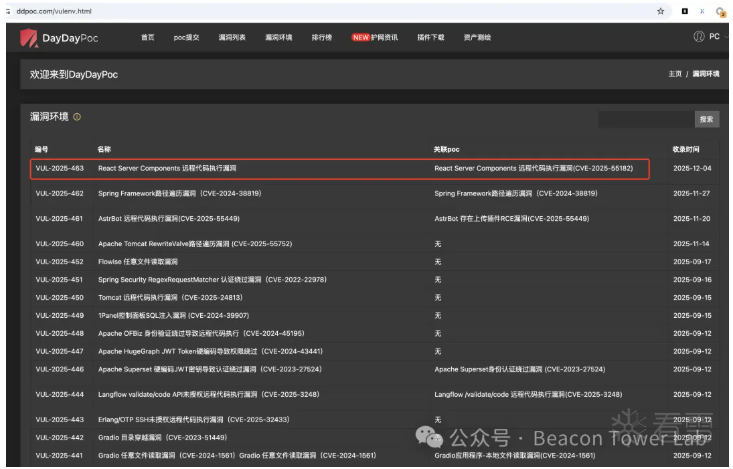Viewport: 733px width, 469px height.
Task: Open Apache Superset JWT (CVE-2023-27524) name entry
Action: 210,369
